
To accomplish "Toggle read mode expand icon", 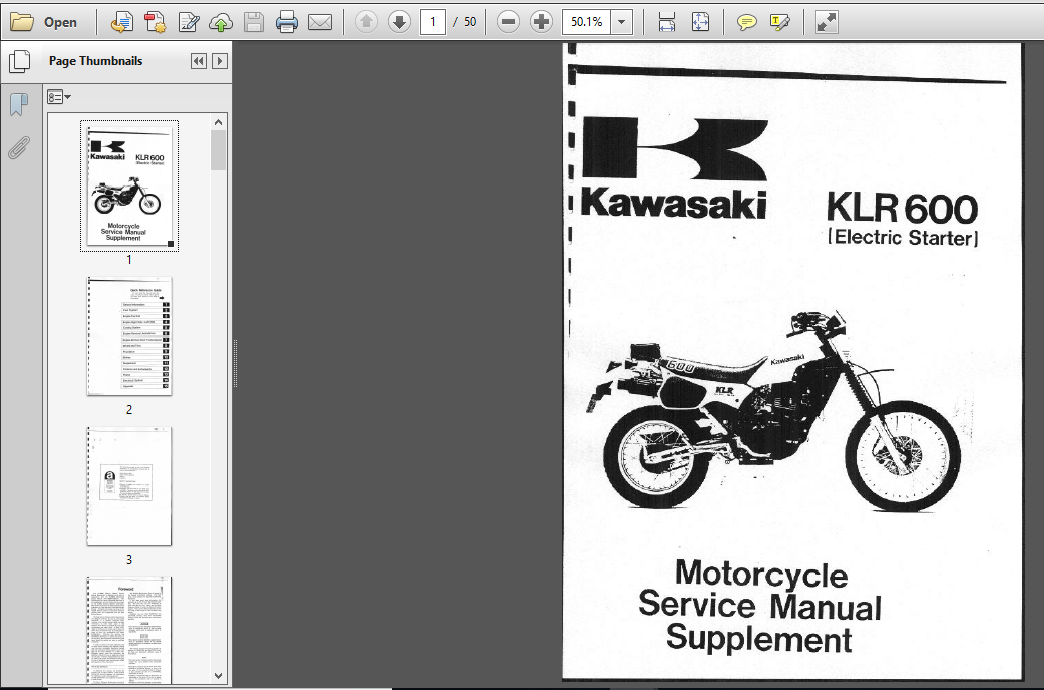I will (x=826, y=23).
